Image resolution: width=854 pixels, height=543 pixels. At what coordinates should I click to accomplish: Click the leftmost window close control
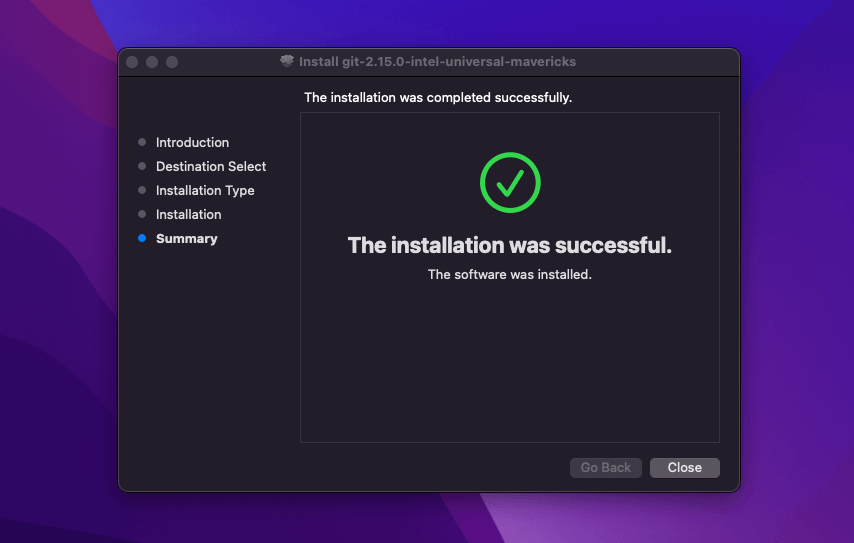pos(132,62)
